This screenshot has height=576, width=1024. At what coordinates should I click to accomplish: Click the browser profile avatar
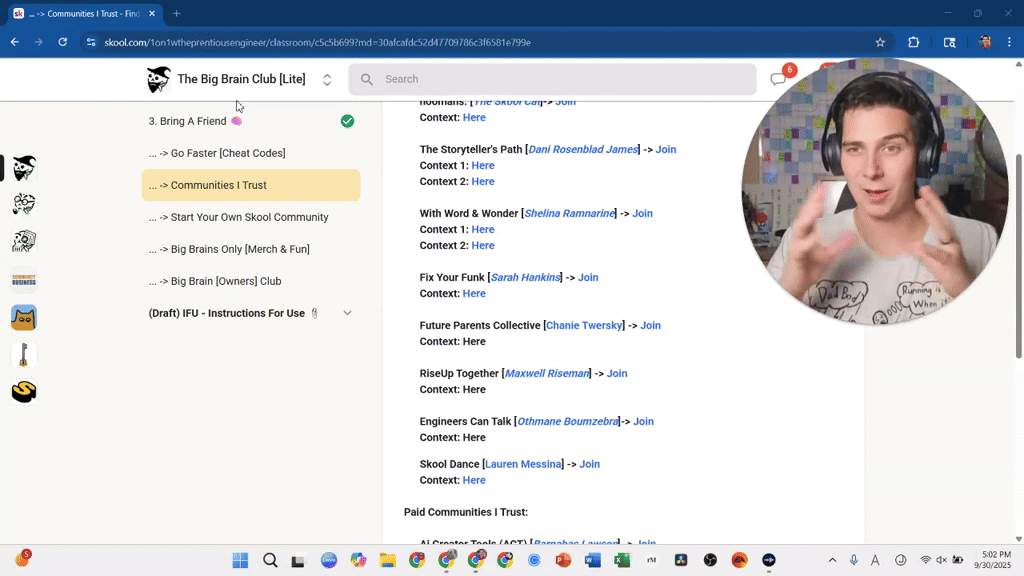(x=985, y=42)
